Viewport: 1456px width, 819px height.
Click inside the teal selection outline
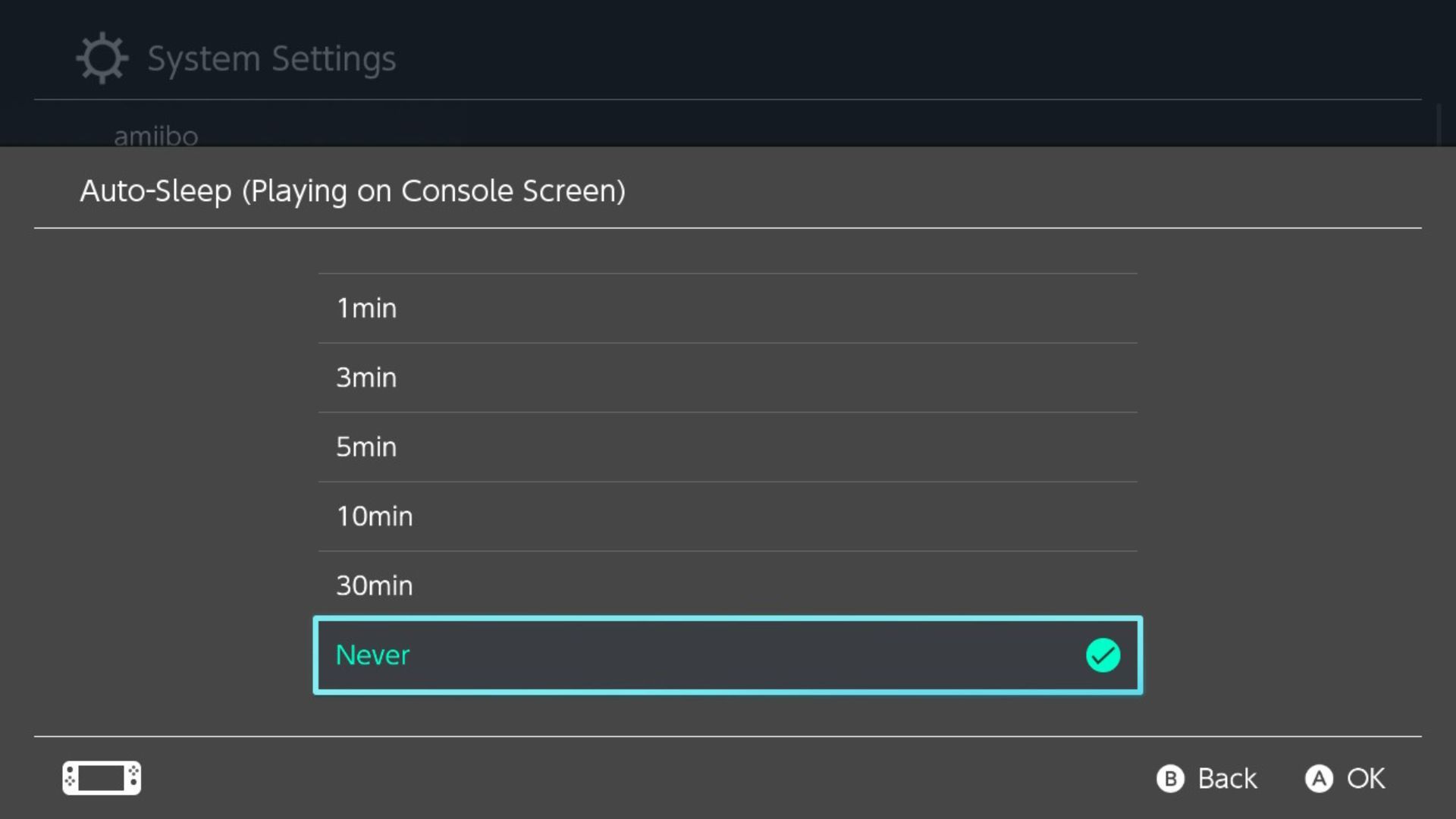[727, 655]
